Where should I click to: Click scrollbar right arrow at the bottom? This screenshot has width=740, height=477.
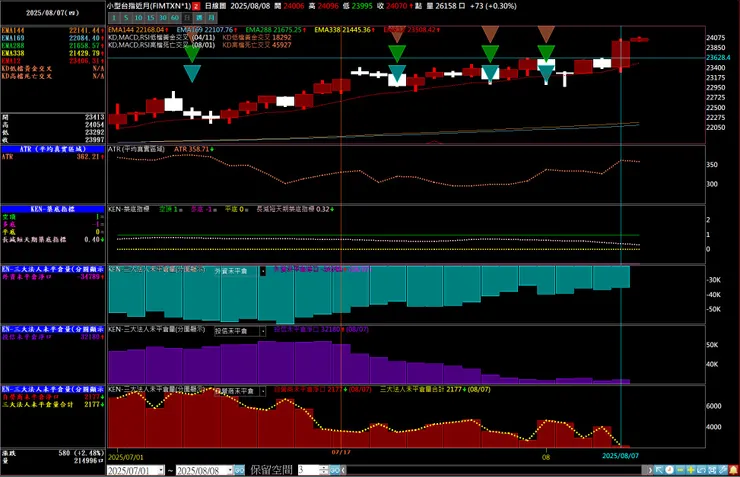tap(650, 470)
